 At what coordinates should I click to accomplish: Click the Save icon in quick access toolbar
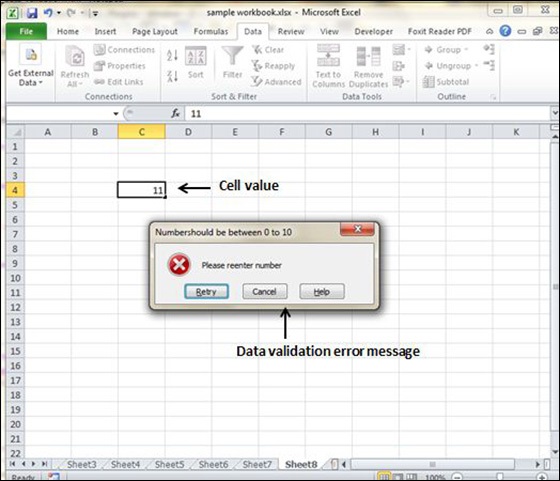point(32,13)
